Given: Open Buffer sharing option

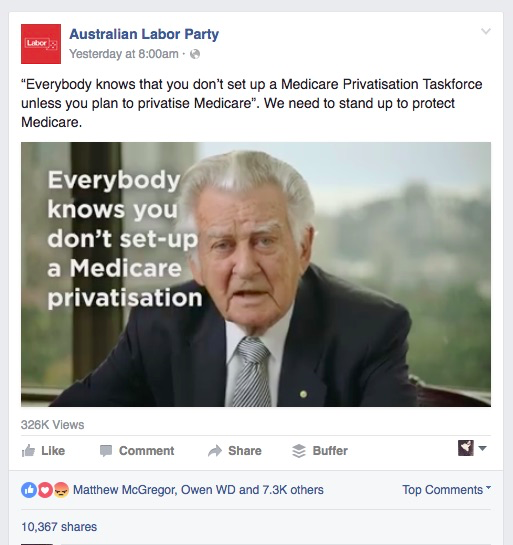Looking at the screenshot, I should click(330, 451).
